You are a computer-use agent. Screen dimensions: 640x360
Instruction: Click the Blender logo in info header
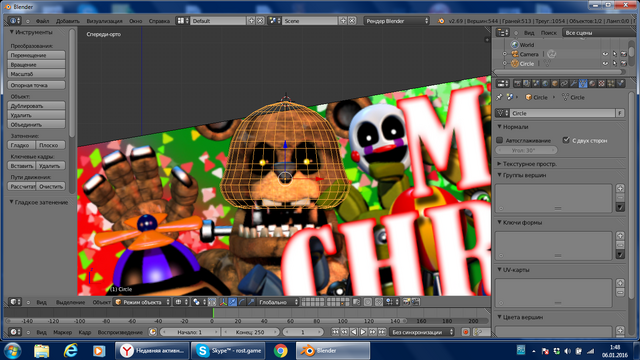(441, 21)
